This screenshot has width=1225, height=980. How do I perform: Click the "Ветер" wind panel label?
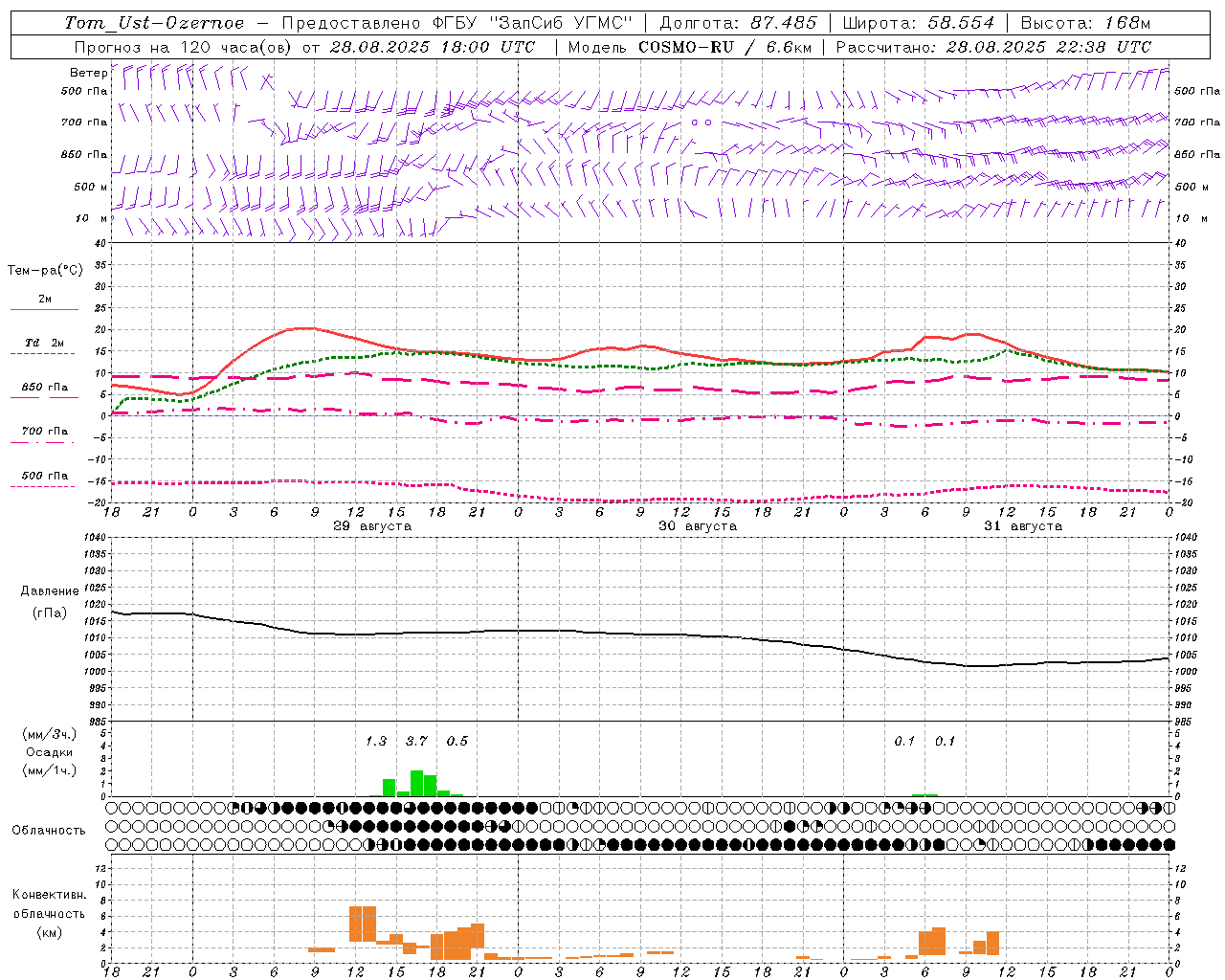88,73
